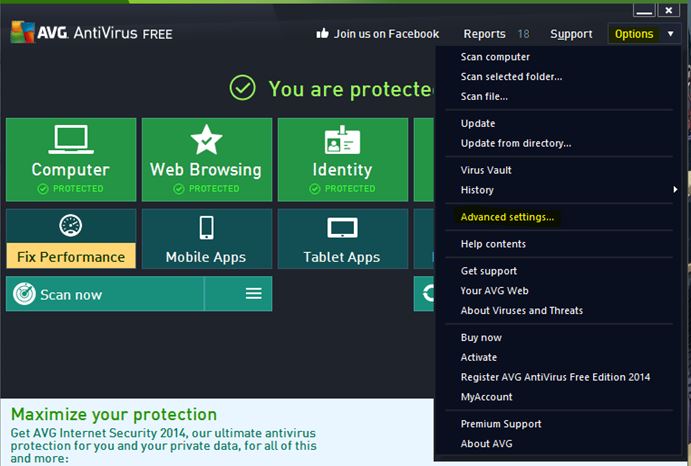
Task: Click the AVG logo icon
Action: tap(22, 32)
